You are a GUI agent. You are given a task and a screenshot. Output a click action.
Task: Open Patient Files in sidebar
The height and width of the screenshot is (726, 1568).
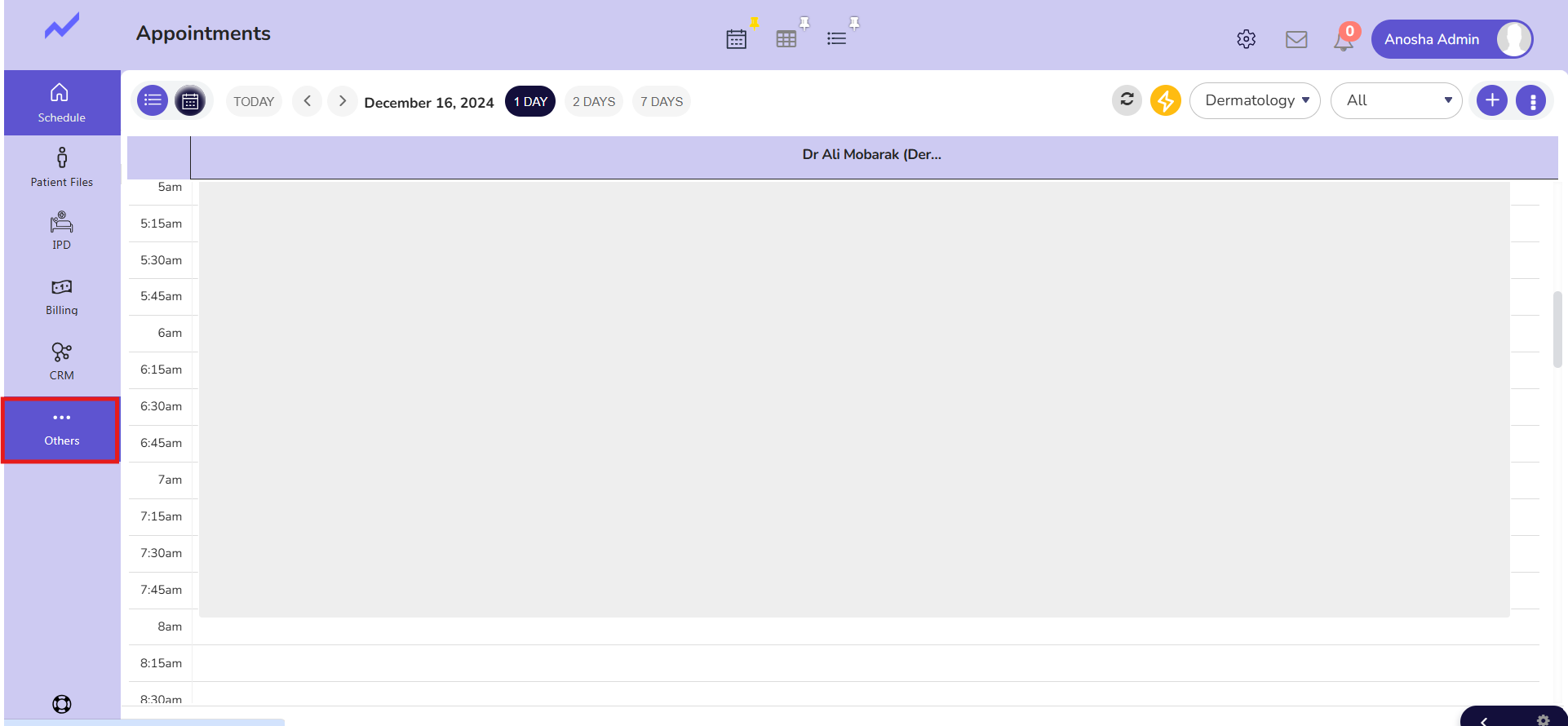tap(62, 167)
